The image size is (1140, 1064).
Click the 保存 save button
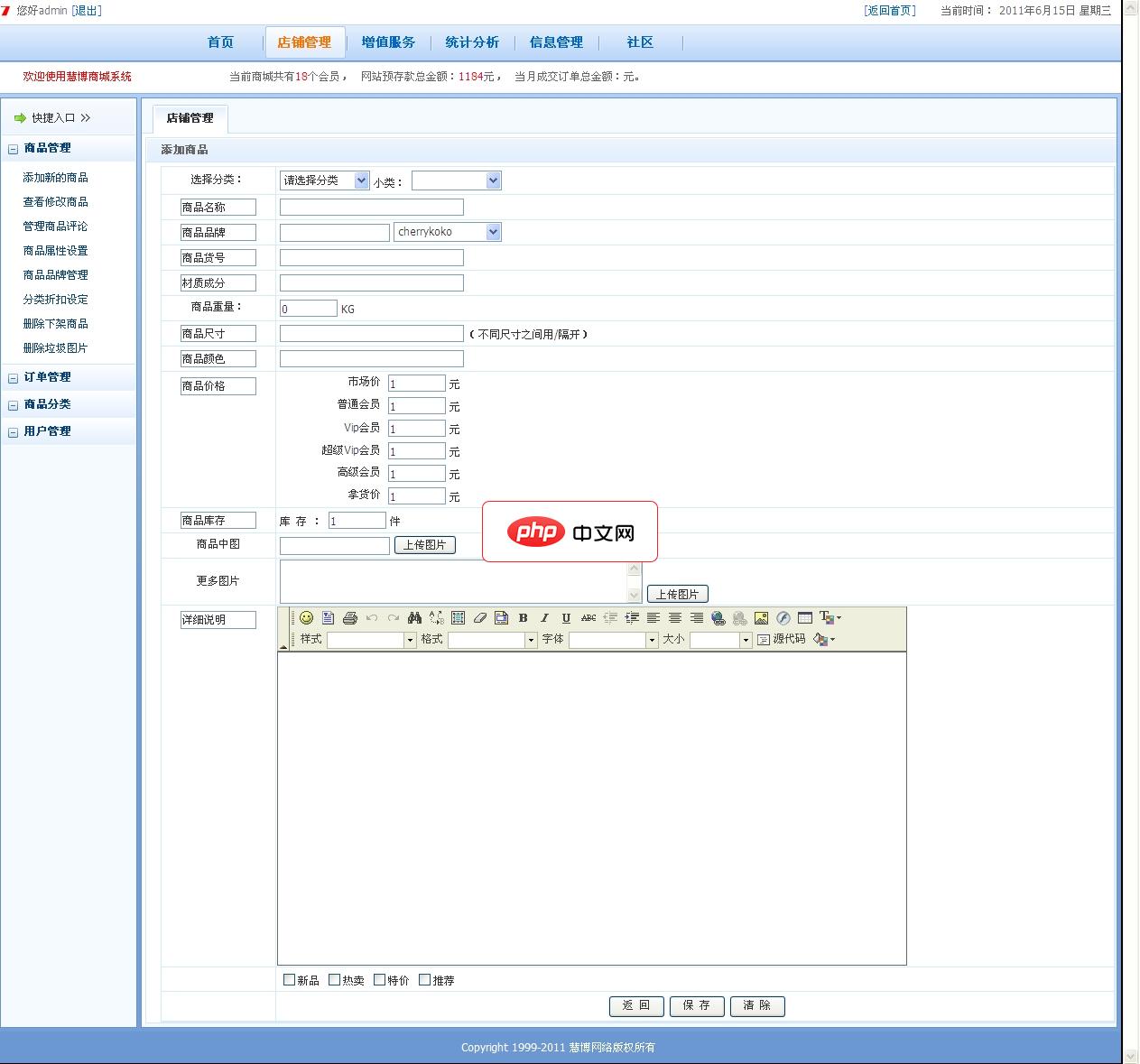[697, 1006]
